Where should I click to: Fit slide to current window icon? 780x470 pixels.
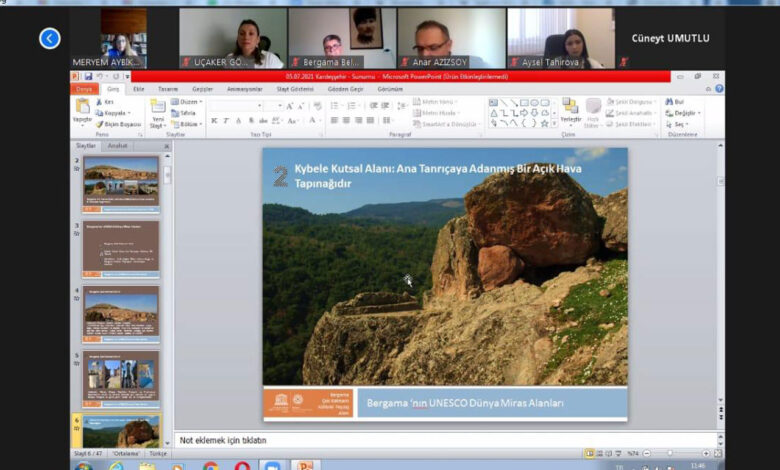[718, 453]
